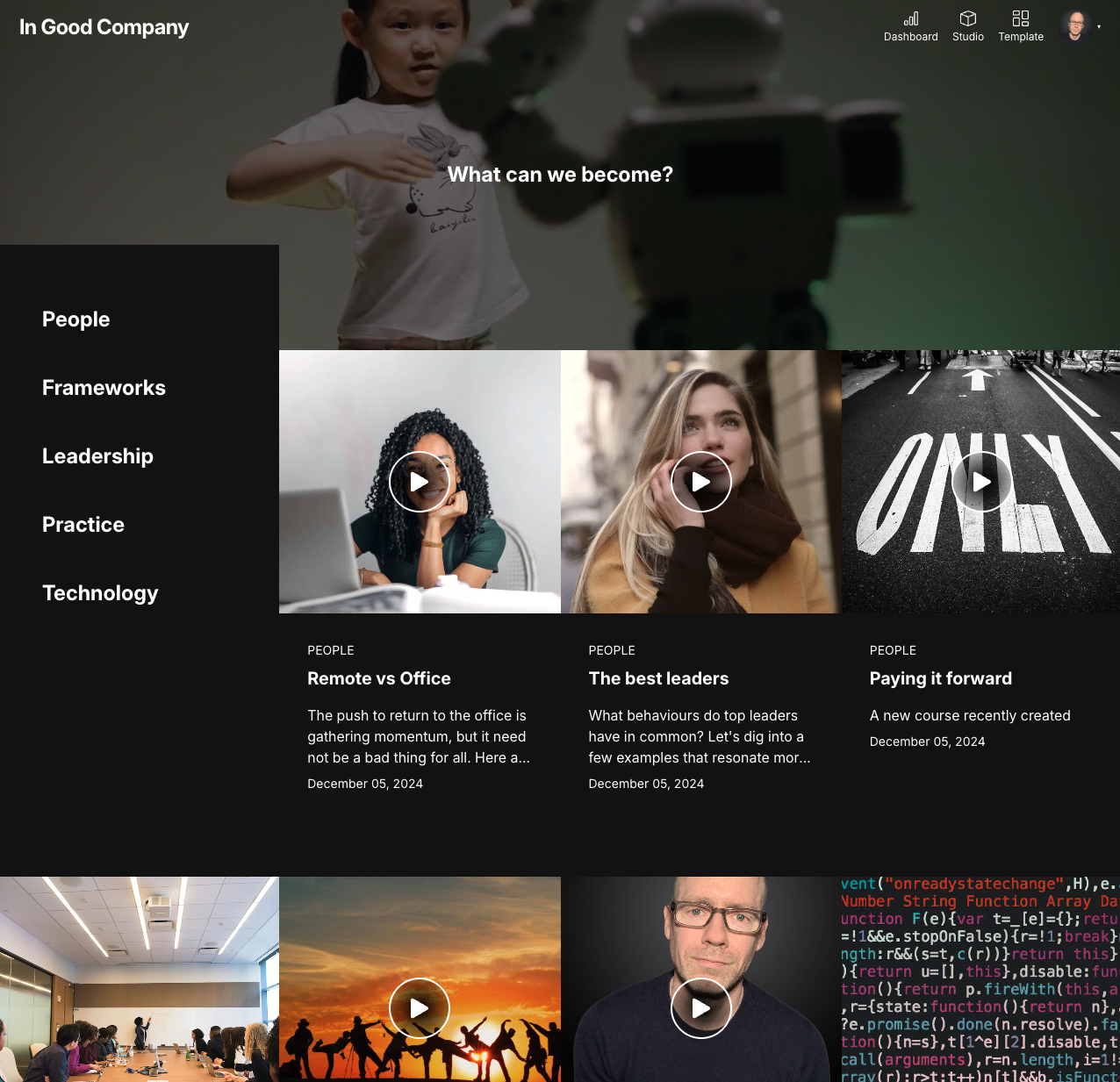Go to the Leadership category

click(97, 456)
